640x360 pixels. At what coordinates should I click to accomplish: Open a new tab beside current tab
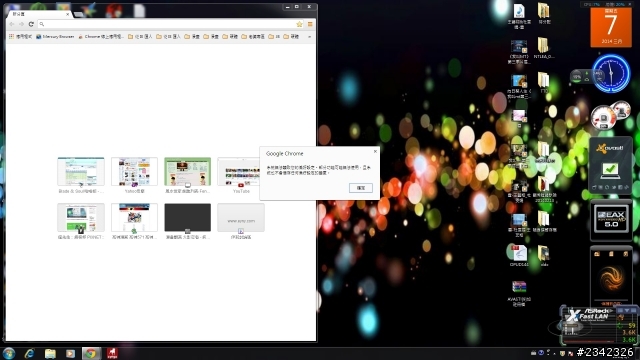[78, 14]
